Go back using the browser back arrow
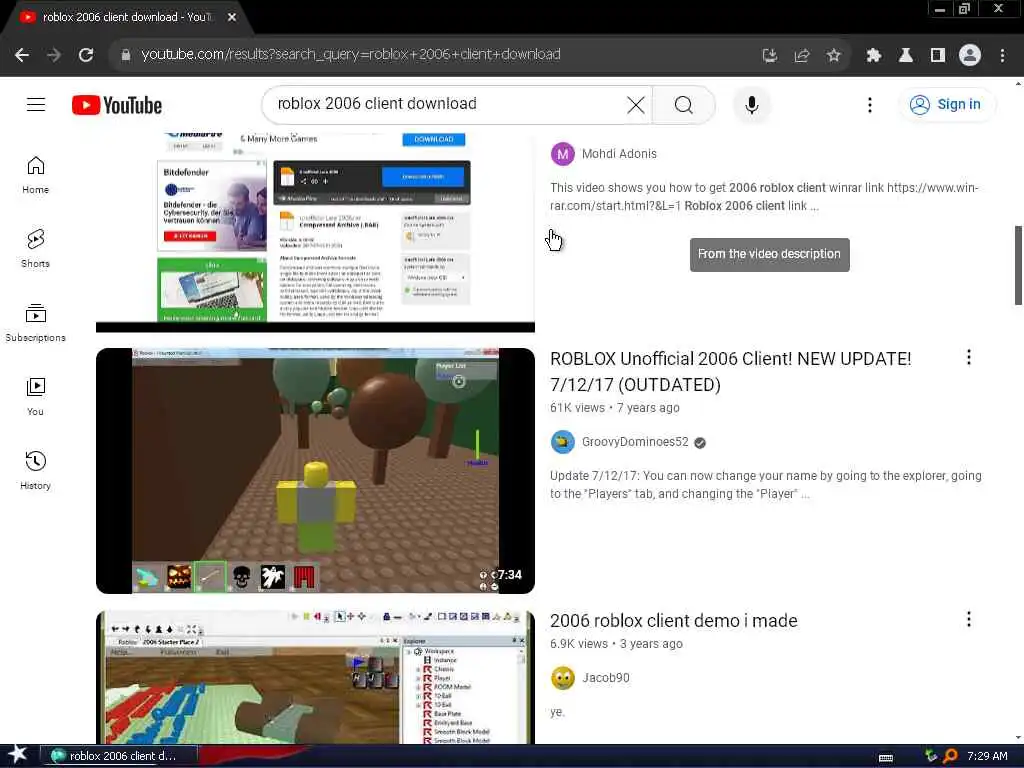 point(22,55)
